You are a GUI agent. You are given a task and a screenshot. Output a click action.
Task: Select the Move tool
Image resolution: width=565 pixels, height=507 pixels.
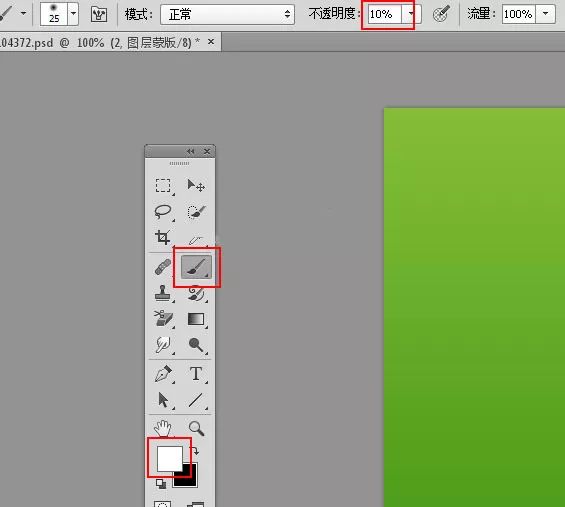[196, 186]
